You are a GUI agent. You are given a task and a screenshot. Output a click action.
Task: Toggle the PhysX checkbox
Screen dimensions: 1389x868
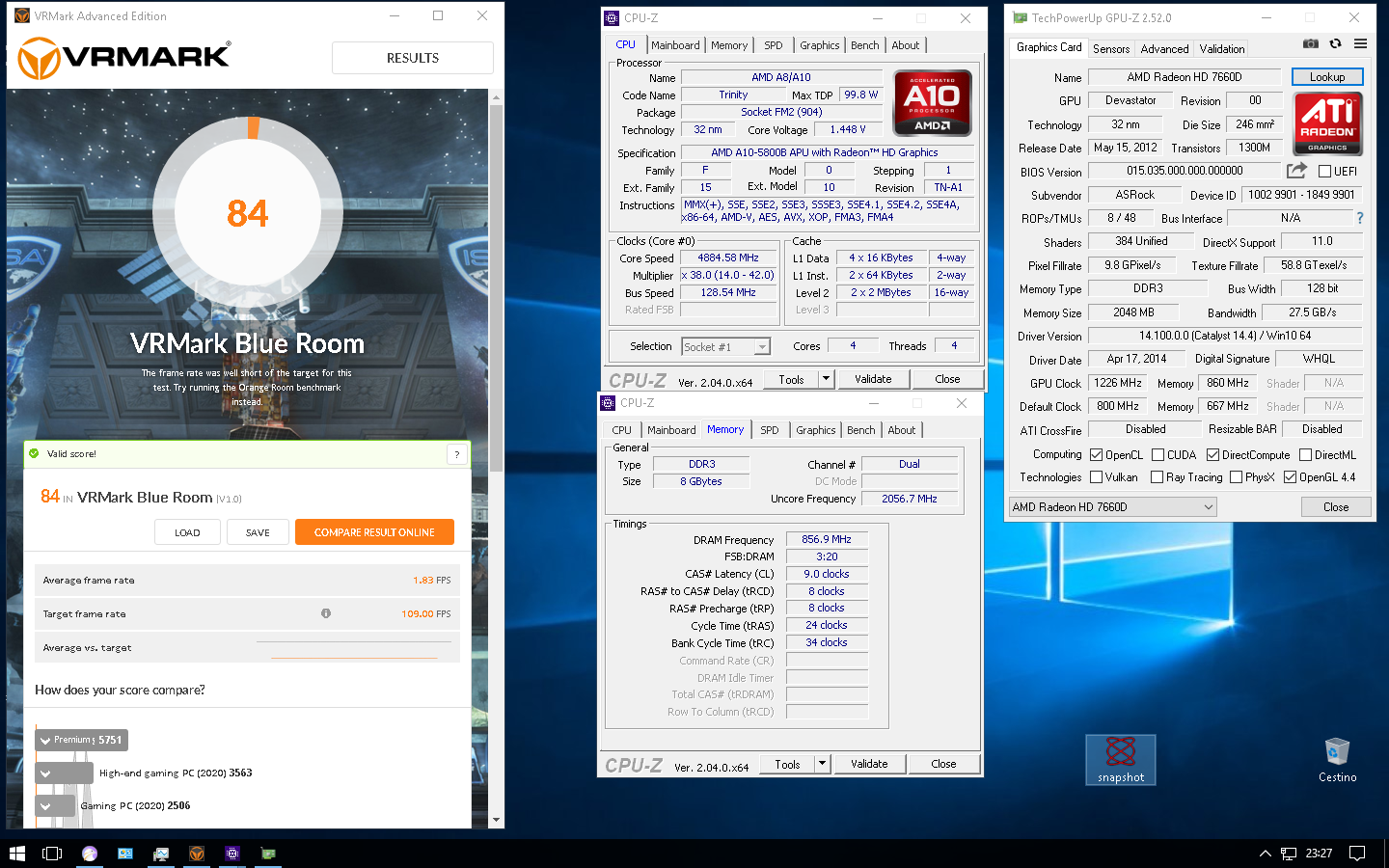tap(1236, 477)
